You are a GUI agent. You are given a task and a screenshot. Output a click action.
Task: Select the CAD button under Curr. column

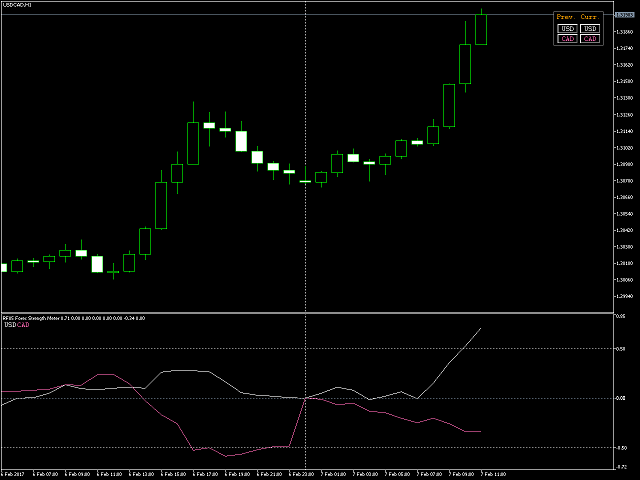(x=590, y=39)
